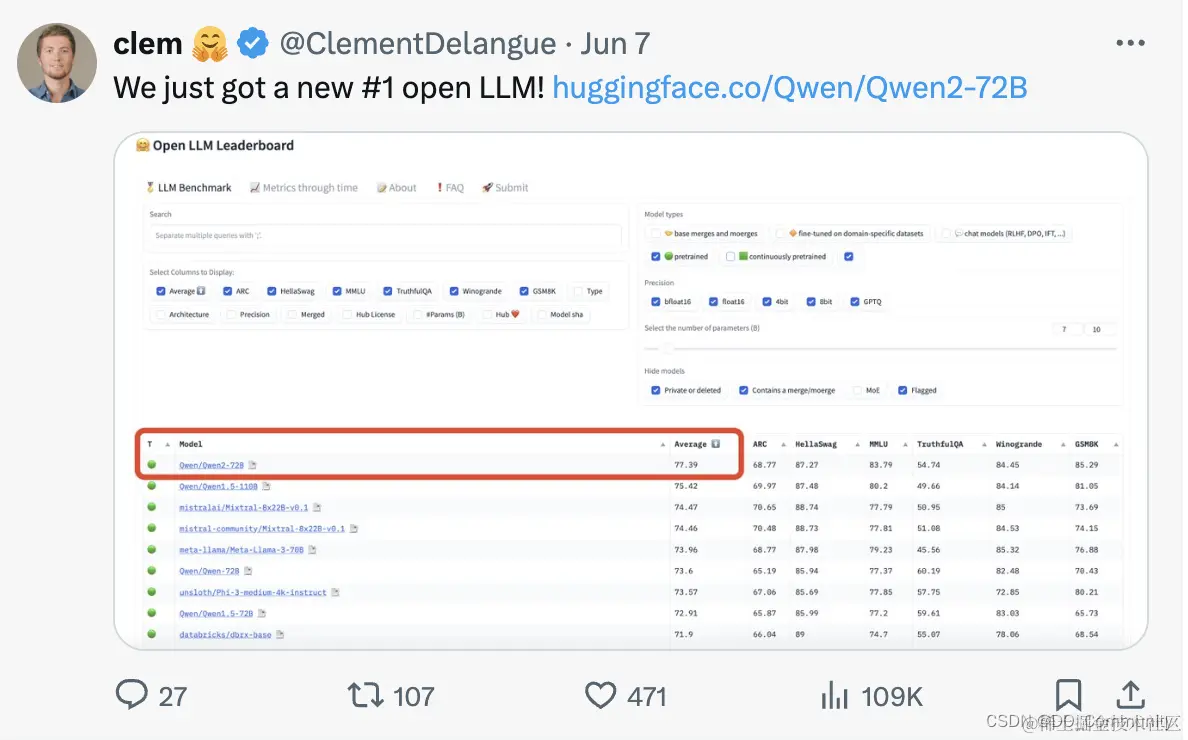This screenshot has width=1188, height=740.
Task: Enable the Type column checkbox
Action: tap(578, 291)
